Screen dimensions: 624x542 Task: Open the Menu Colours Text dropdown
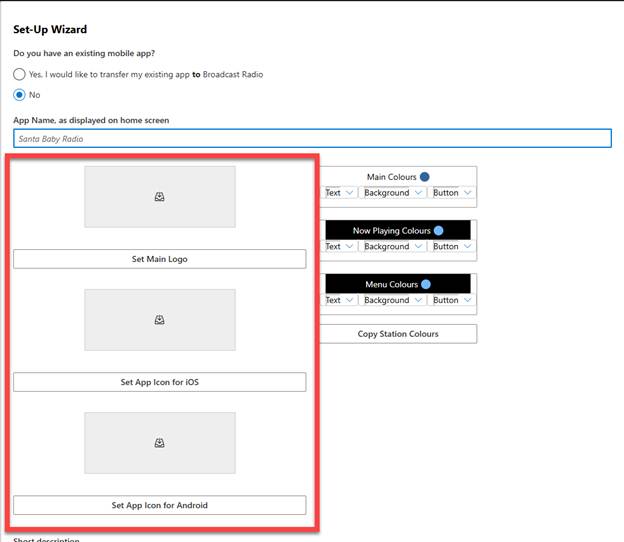pyautogui.click(x=339, y=300)
